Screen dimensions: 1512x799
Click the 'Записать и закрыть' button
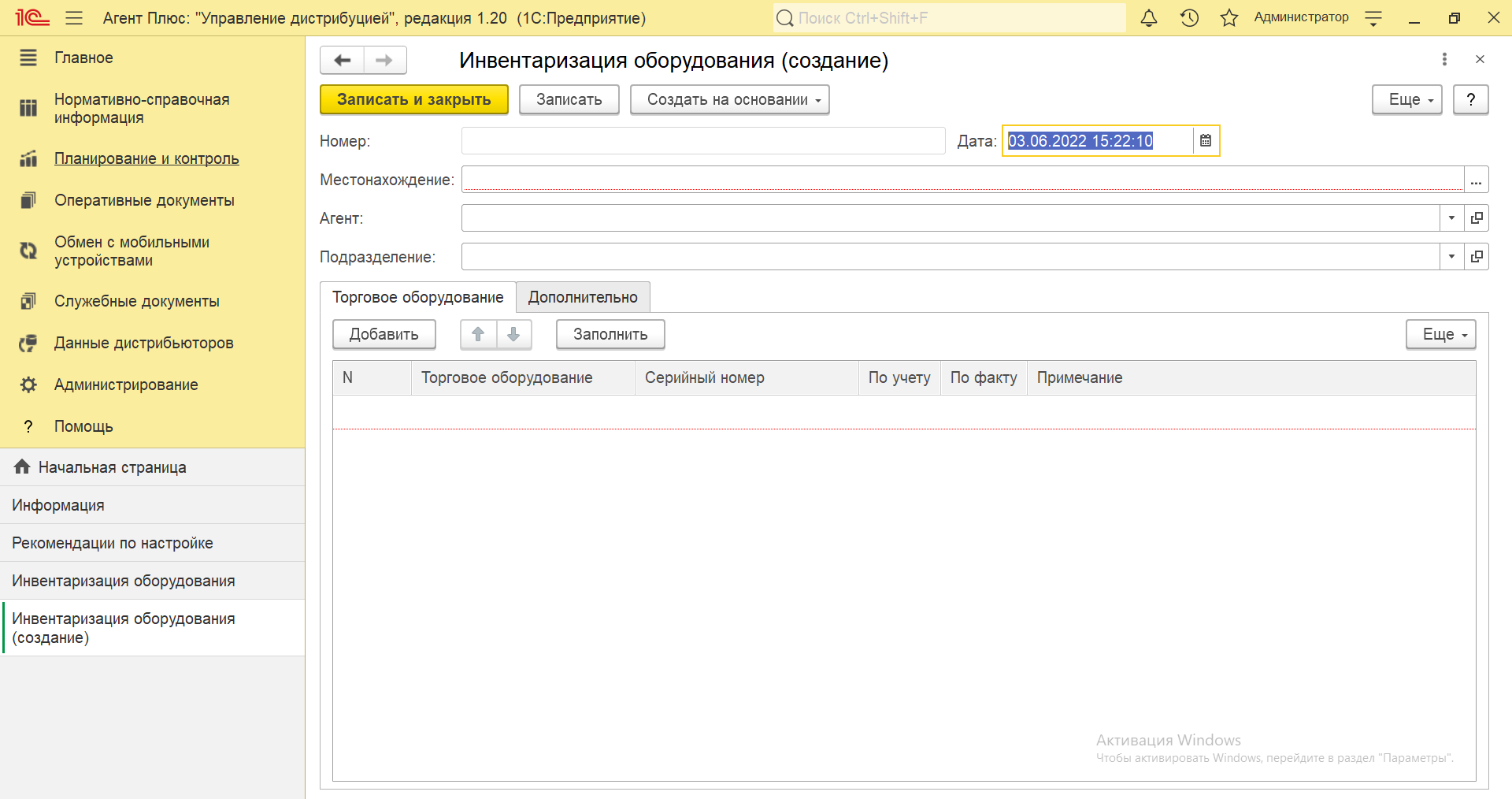pyautogui.click(x=413, y=100)
